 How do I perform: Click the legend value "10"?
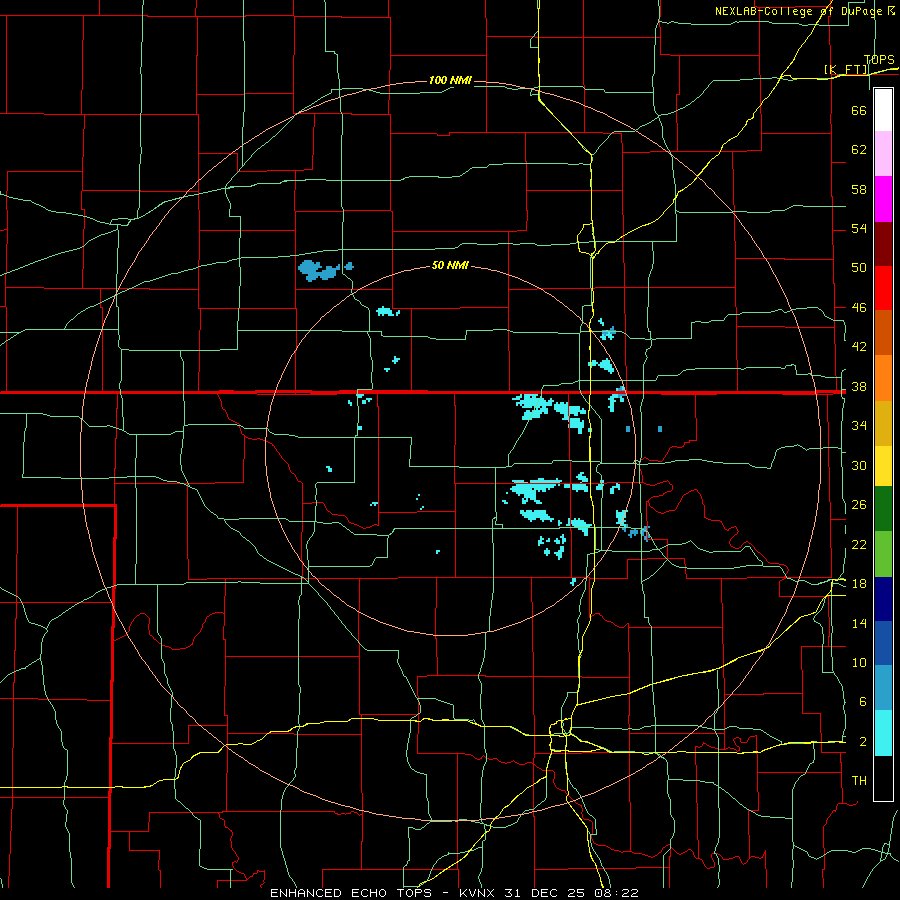click(x=859, y=662)
